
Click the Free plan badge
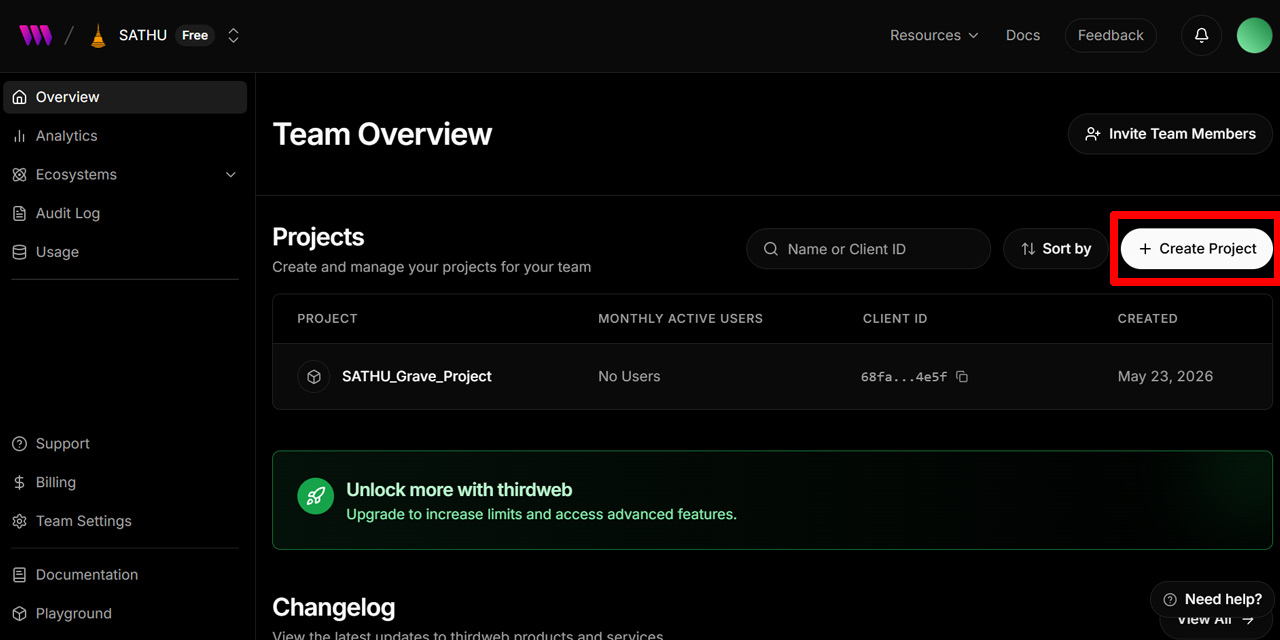click(x=195, y=35)
